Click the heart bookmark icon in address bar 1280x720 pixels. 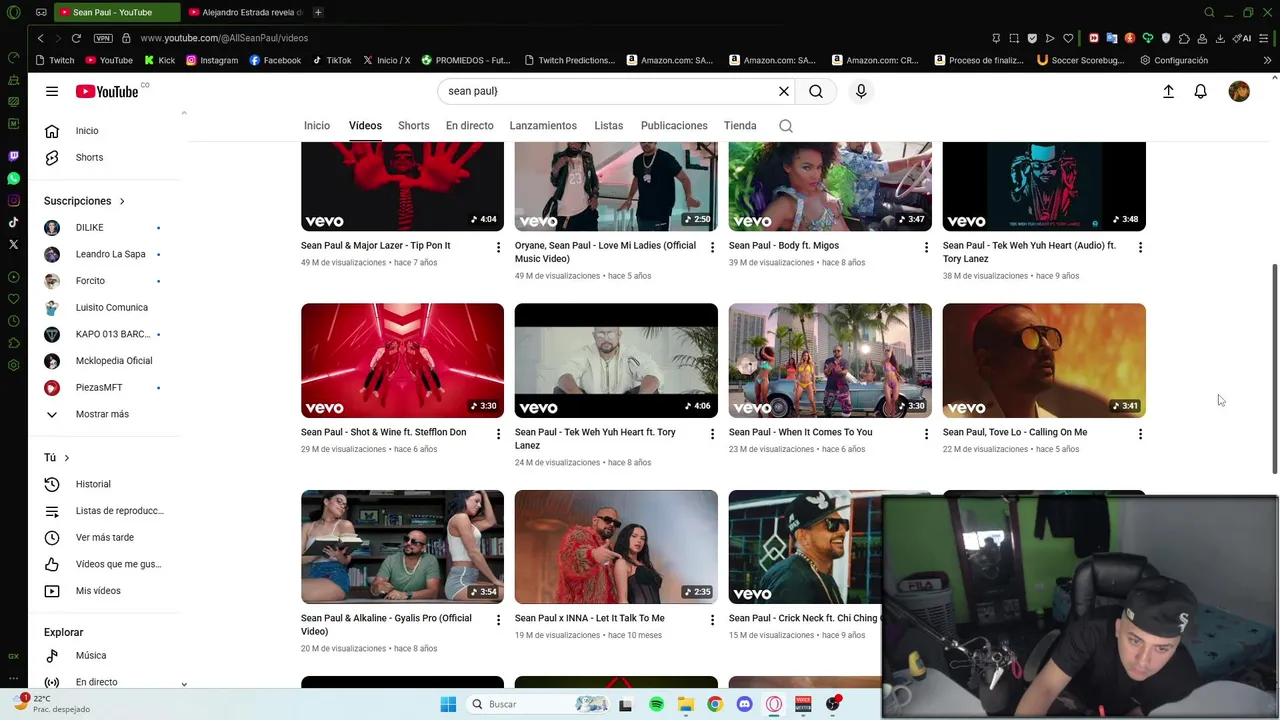[1068, 38]
